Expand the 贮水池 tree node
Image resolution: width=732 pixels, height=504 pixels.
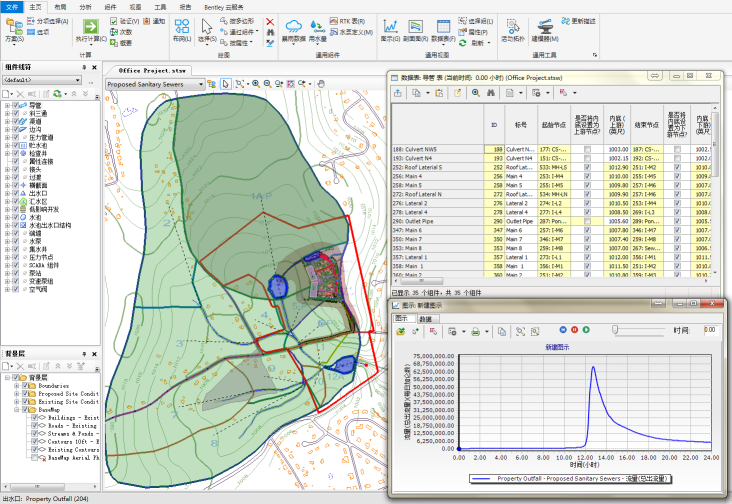(x=7, y=146)
